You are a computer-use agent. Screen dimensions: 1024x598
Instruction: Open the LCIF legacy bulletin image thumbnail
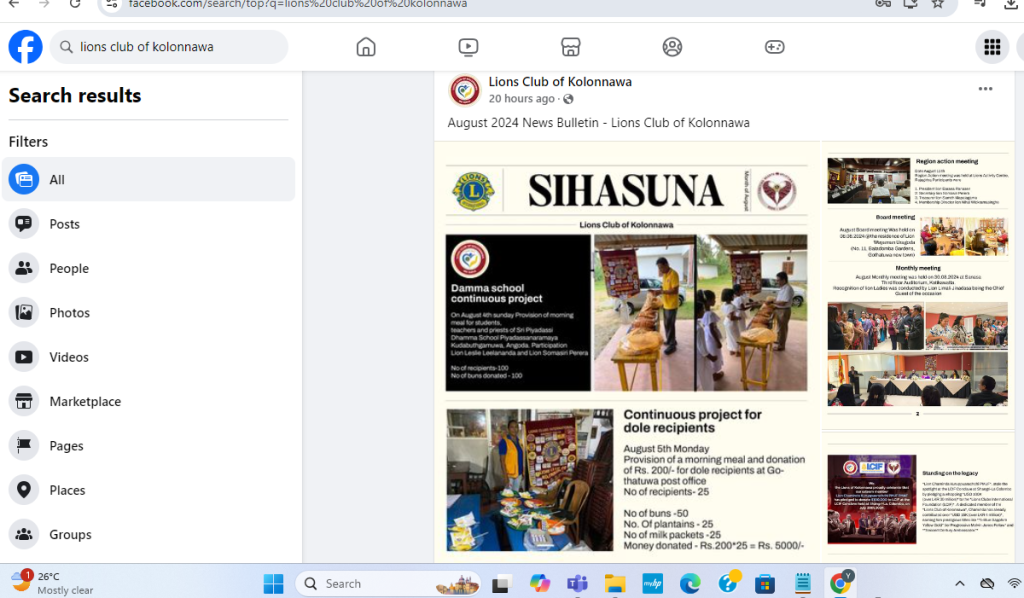point(918,497)
